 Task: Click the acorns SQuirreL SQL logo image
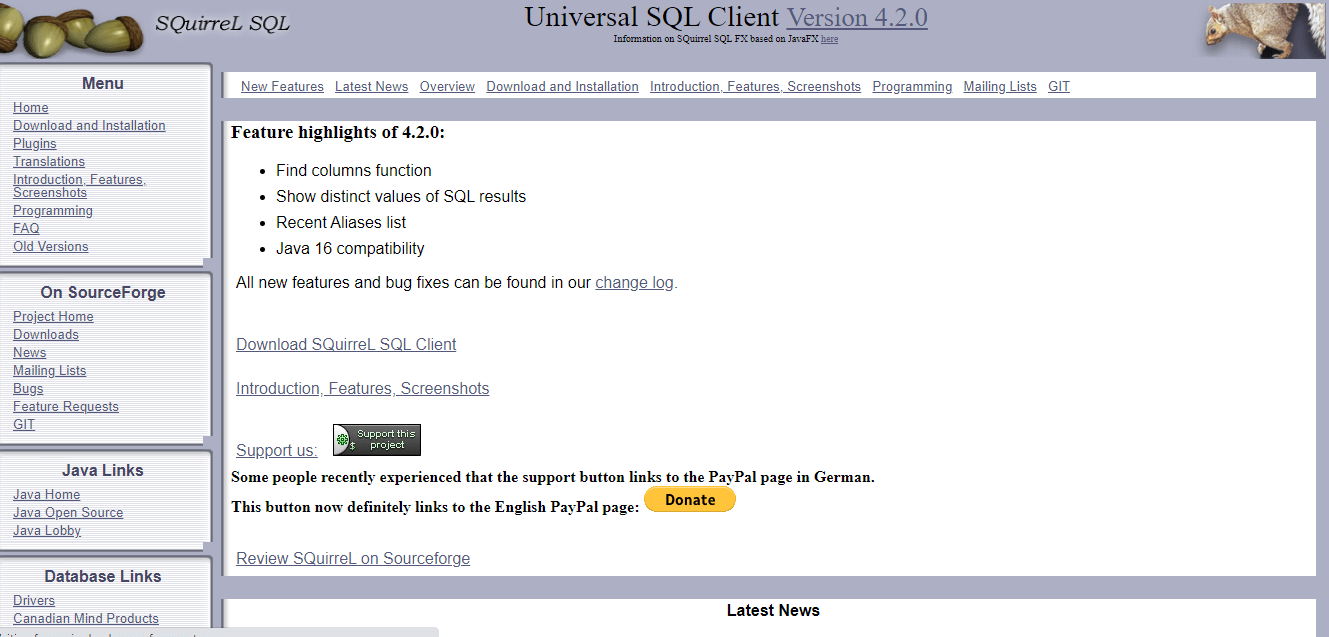pyautogui.click(x=148, y=30)
